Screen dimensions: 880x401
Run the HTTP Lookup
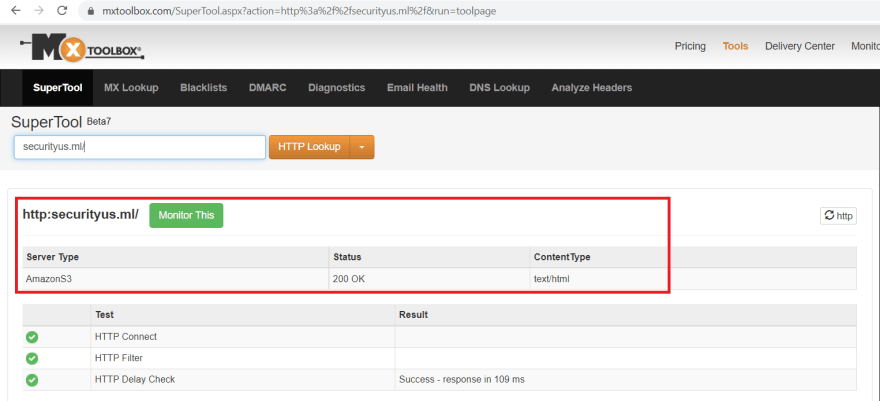pyautogui.click(x=309, y=147)
